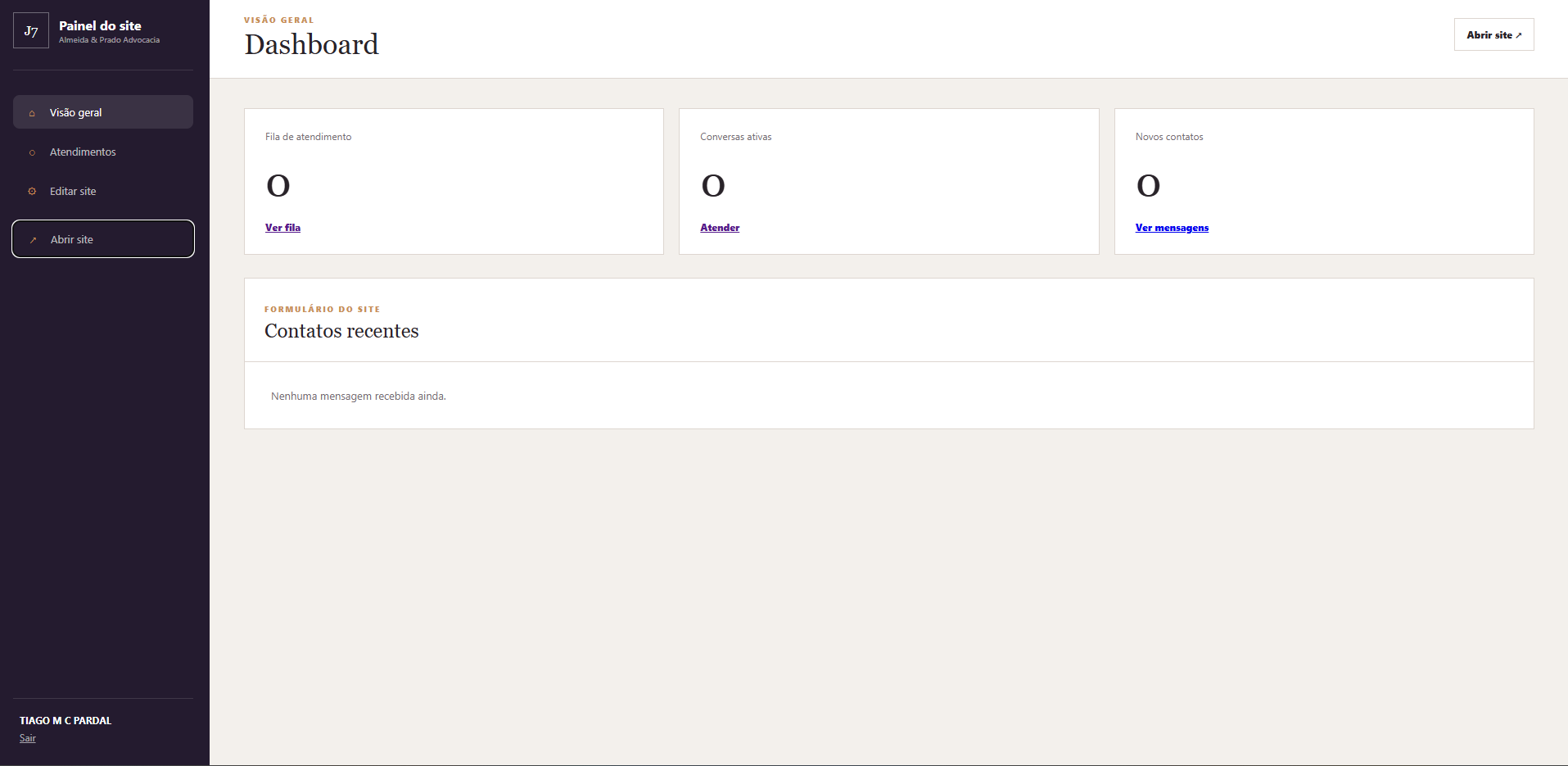The height and width of the screenshot is (766, 1568).
Task: Click Sair to log out
Action: [x=28, y=738]
